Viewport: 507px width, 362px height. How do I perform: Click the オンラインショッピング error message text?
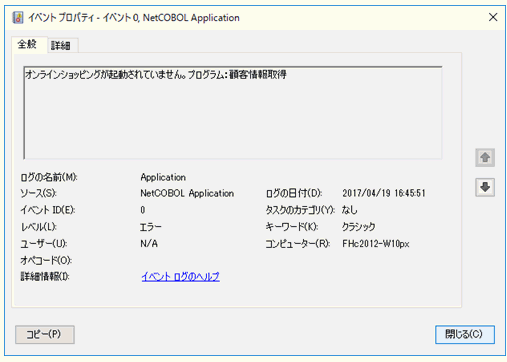click(x=156, y=75)
